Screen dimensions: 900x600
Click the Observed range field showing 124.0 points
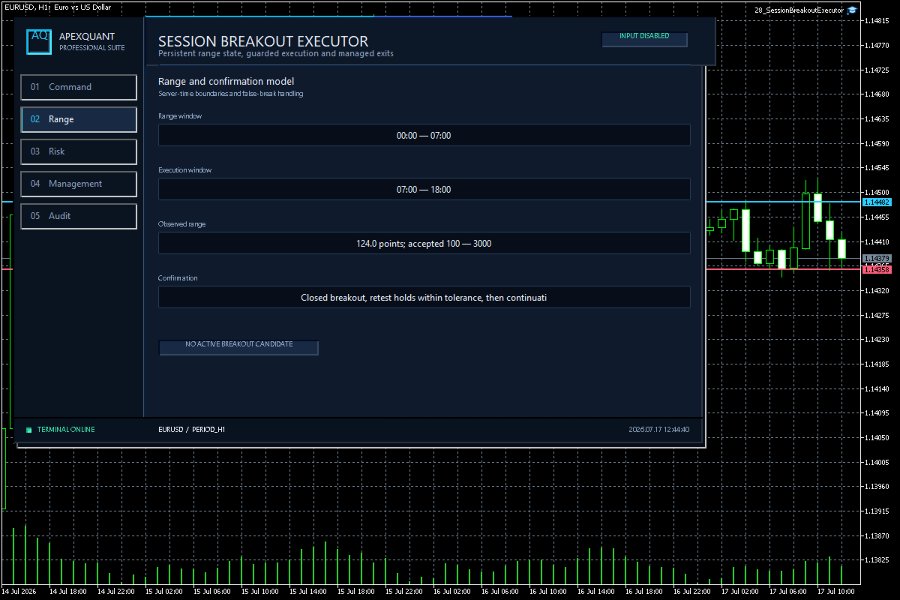click(x=424, y=243)
